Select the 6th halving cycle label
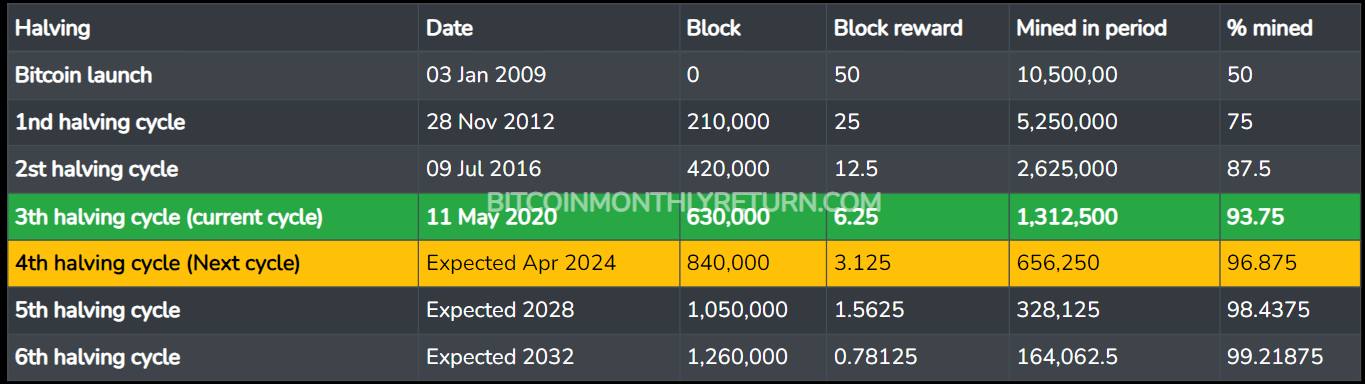 [x=97, y=357]
